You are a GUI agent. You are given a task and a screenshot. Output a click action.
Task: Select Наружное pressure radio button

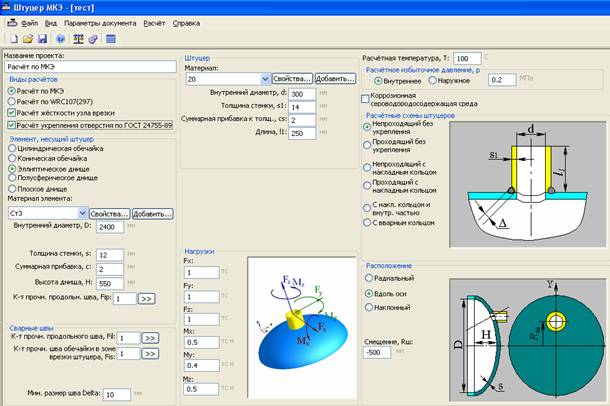(x=432, y=80)
